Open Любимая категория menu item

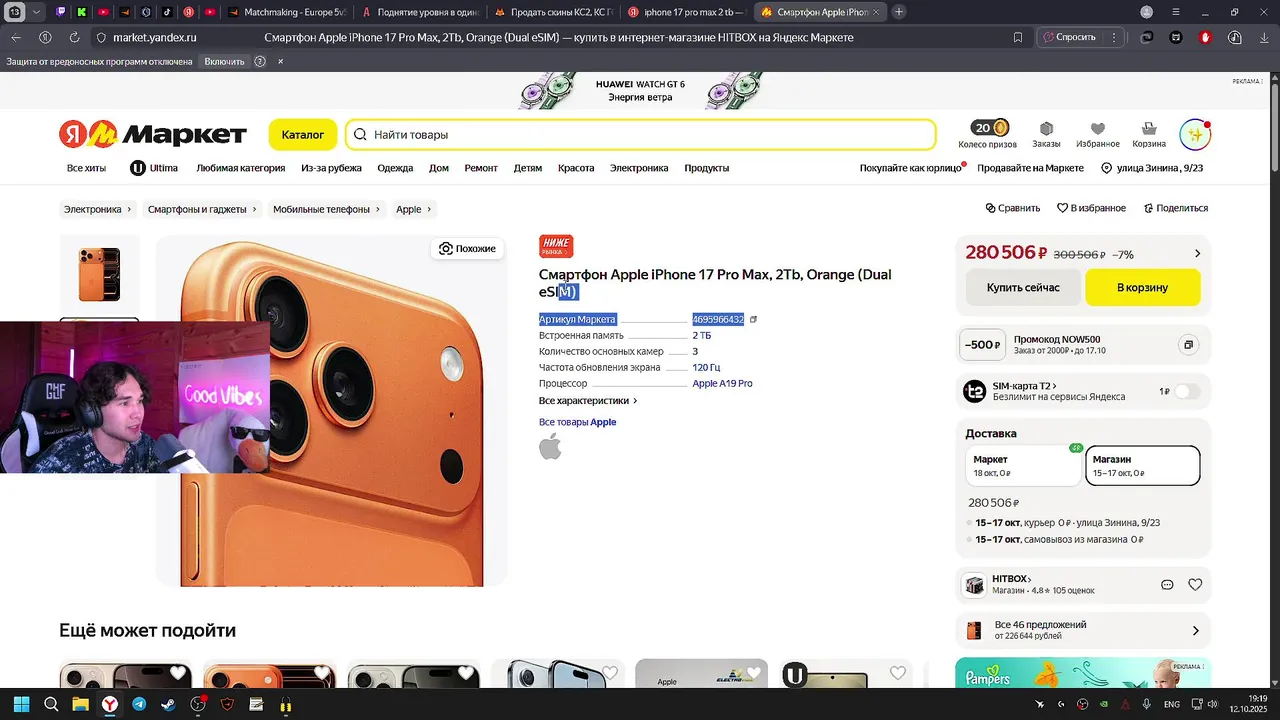tap(240, 168)
